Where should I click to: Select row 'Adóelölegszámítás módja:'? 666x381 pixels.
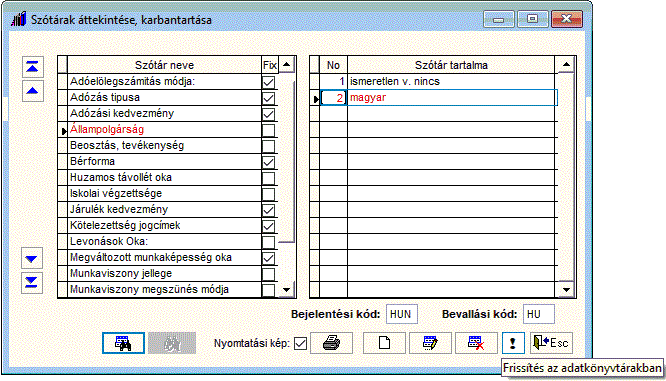coord(164,81)
